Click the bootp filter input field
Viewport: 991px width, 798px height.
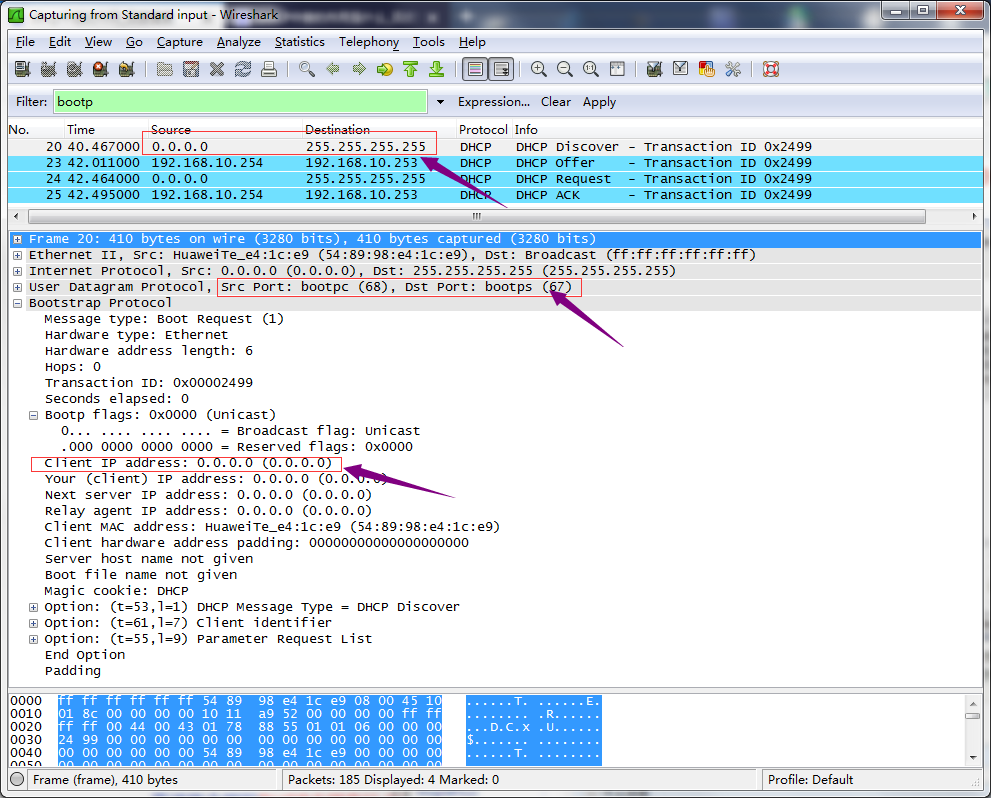[240, 102]
